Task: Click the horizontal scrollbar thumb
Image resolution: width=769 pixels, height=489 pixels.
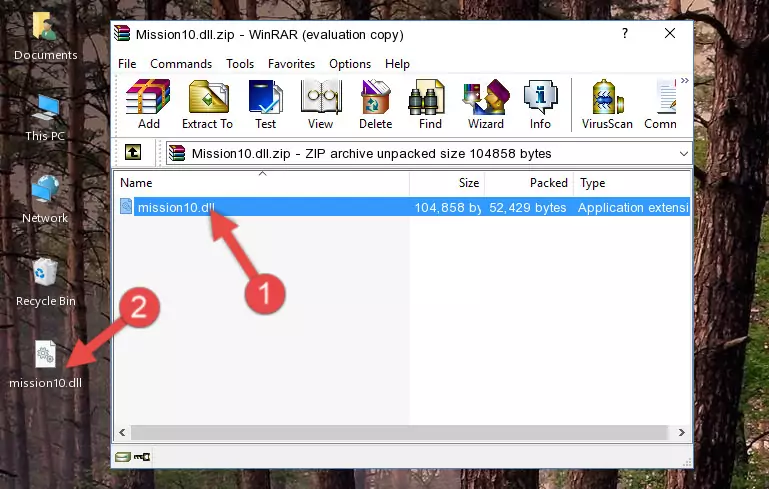Action: (399, 432)
